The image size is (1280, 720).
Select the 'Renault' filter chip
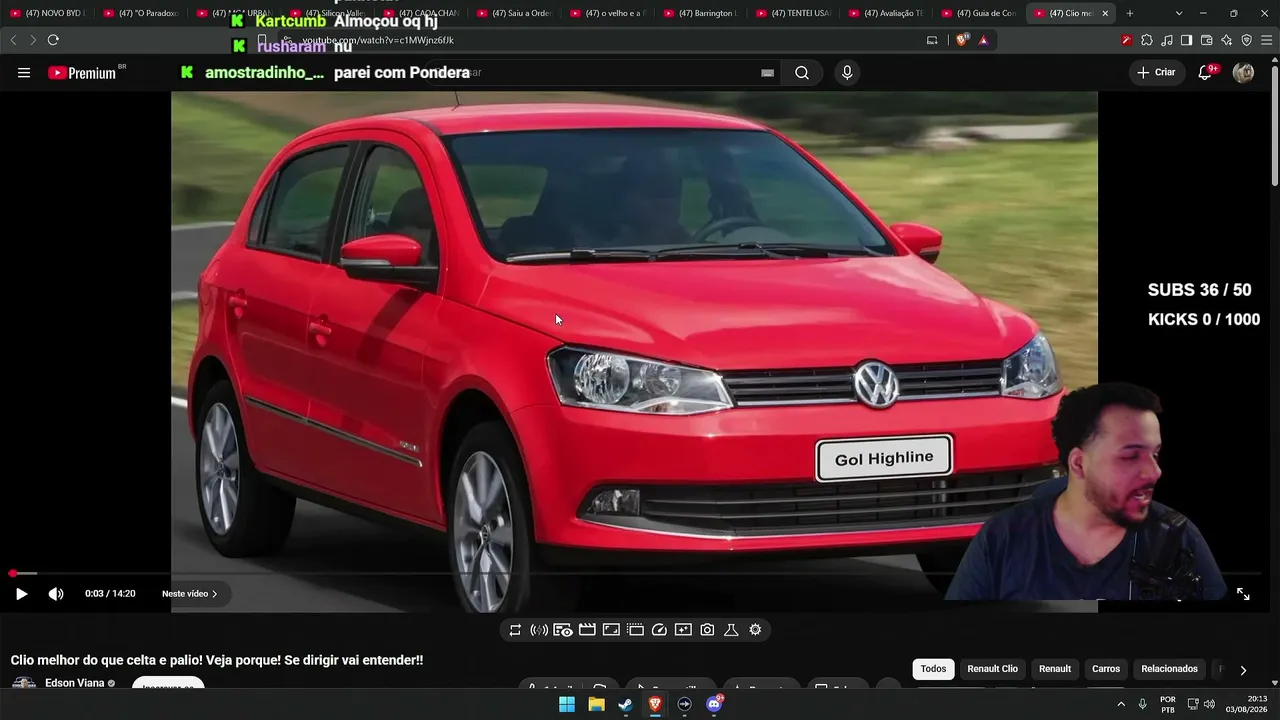coord(1055,669)
